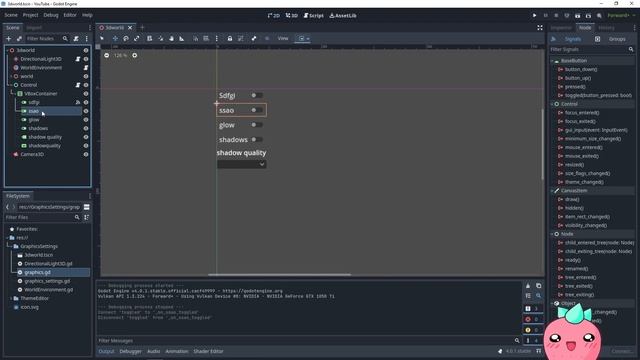The height and width of the screenshot is (360, 640).
Task: Switch to the Script workspace
Action: [x=313, y=16]
